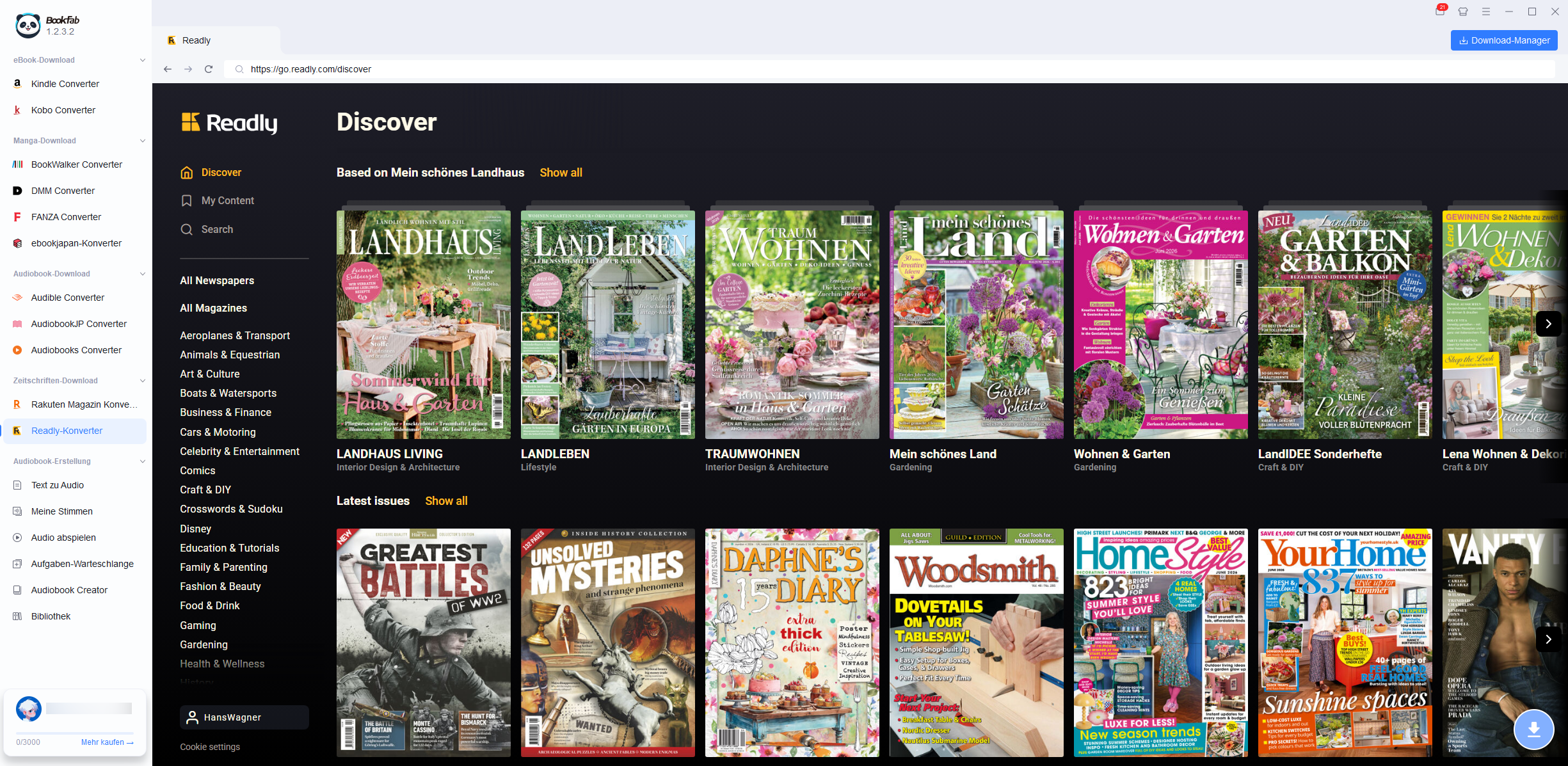The height and width of the screenshot is (766, 1568).
Task: Open the HansWagner account button
Action: (x=244, y=717)
